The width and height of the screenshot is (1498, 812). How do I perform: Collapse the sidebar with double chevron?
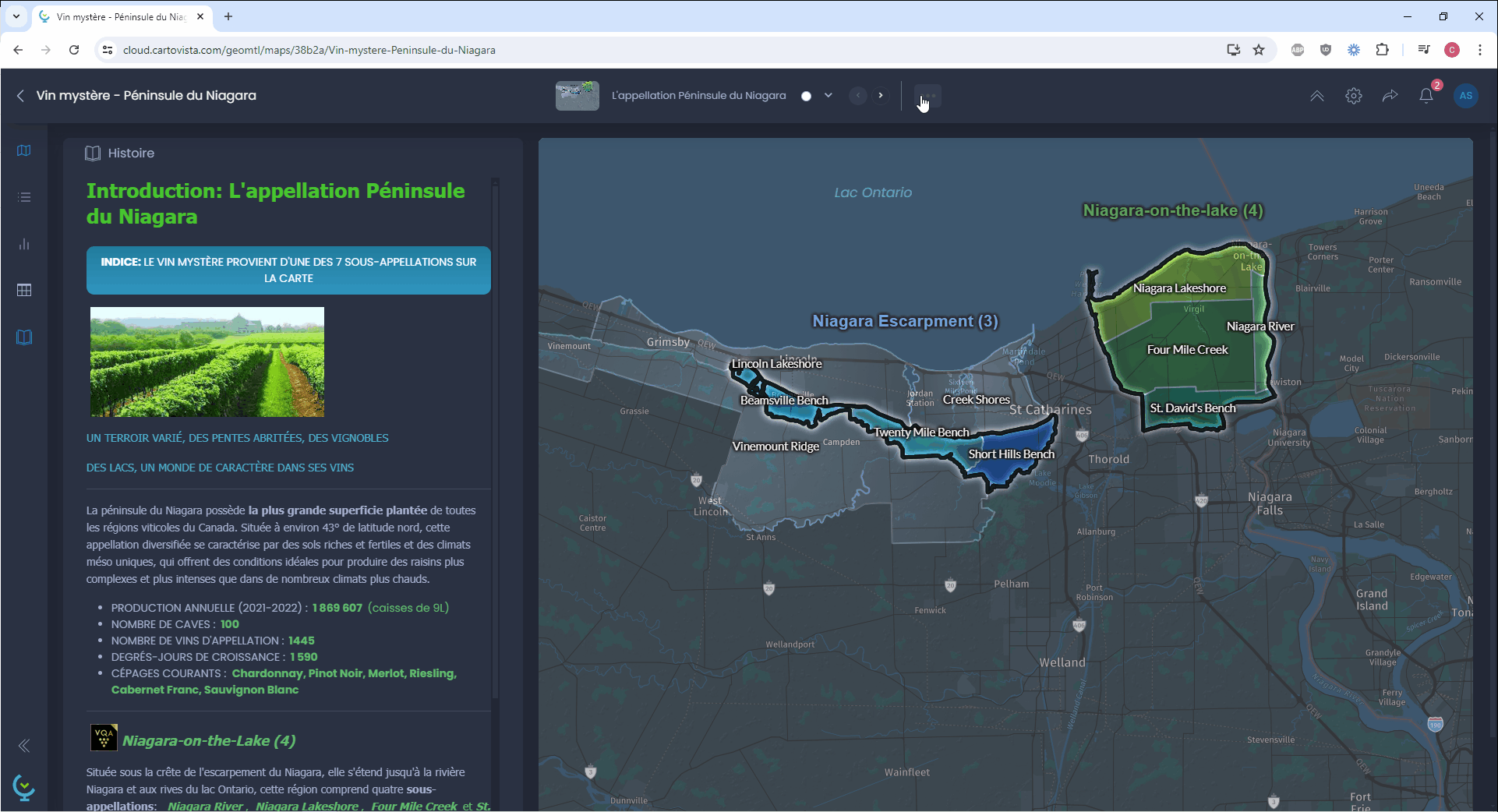coord(24,746)
